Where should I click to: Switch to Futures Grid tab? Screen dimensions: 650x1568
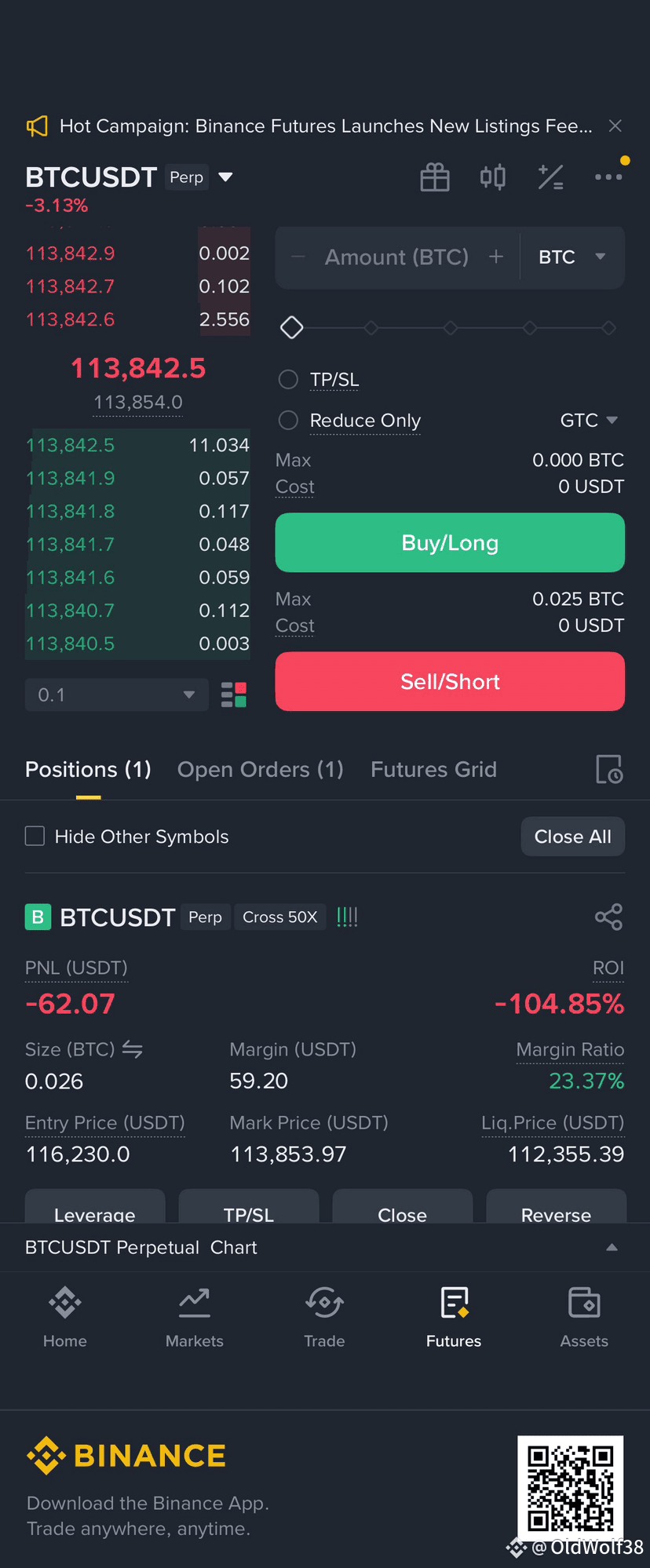click(433, 769)
